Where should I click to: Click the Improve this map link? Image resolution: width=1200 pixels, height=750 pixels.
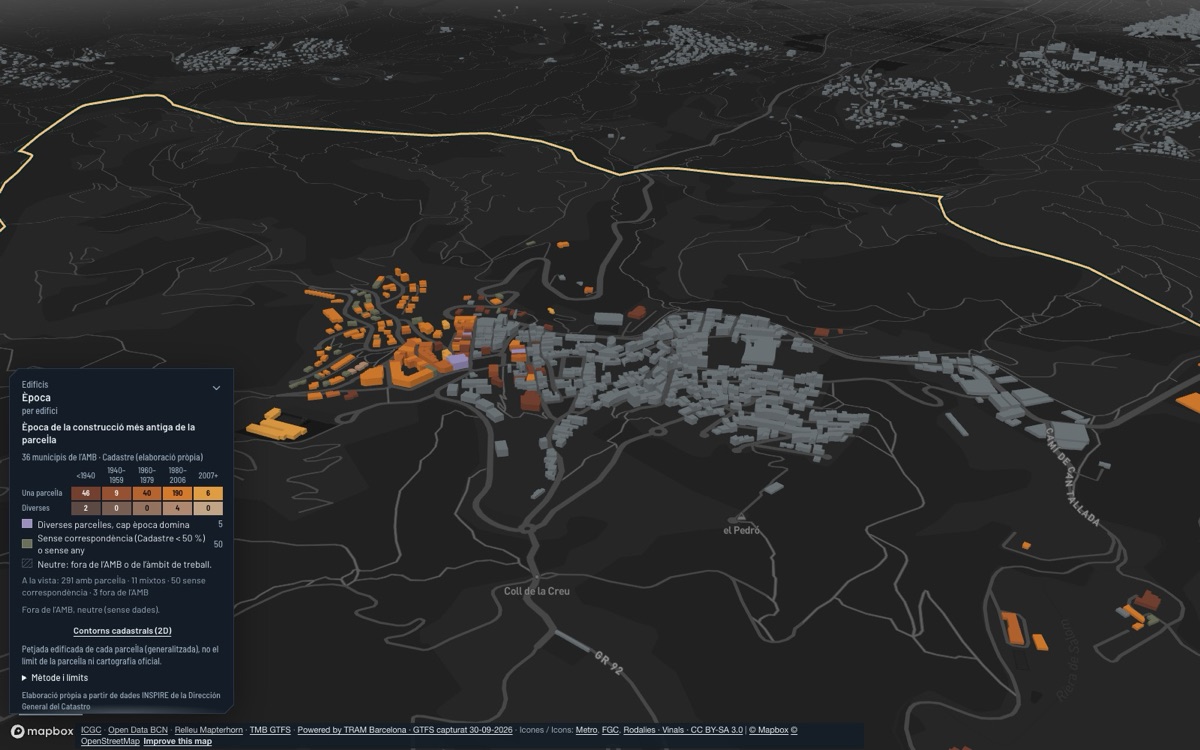click(x=177, y=742)
